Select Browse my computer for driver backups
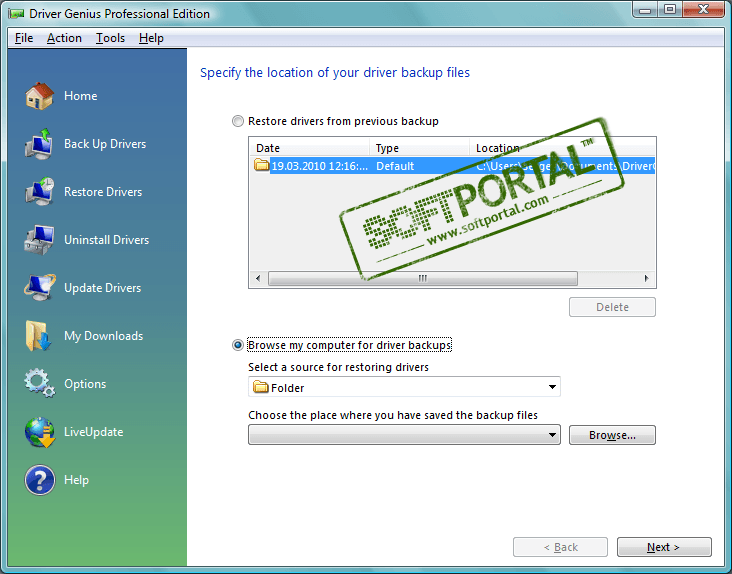The image size is (732, 574). coord(238,345)
